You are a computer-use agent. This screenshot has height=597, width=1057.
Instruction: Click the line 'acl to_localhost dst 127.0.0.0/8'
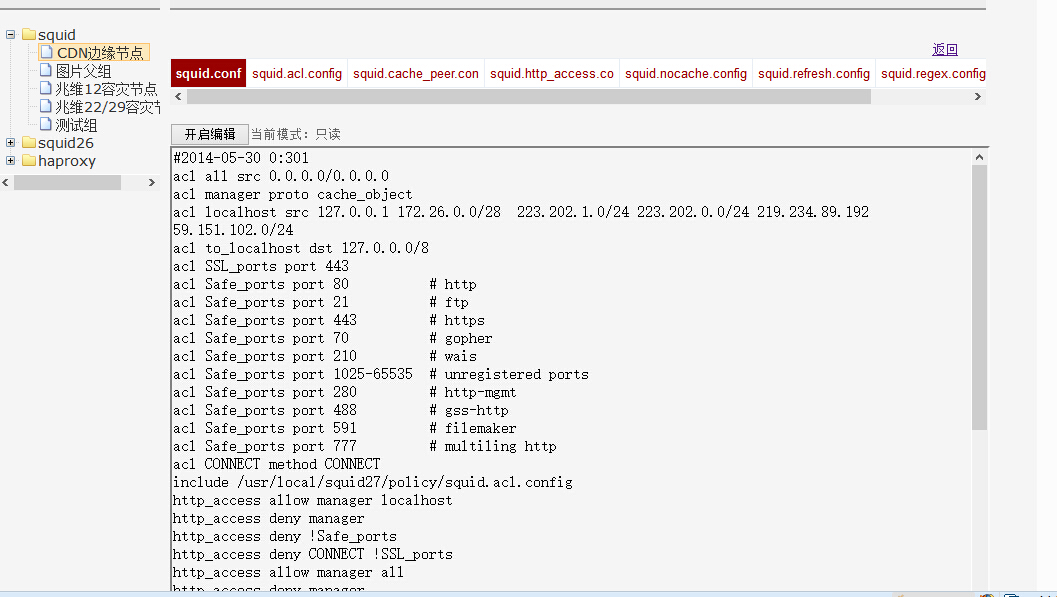pos(301,248)
